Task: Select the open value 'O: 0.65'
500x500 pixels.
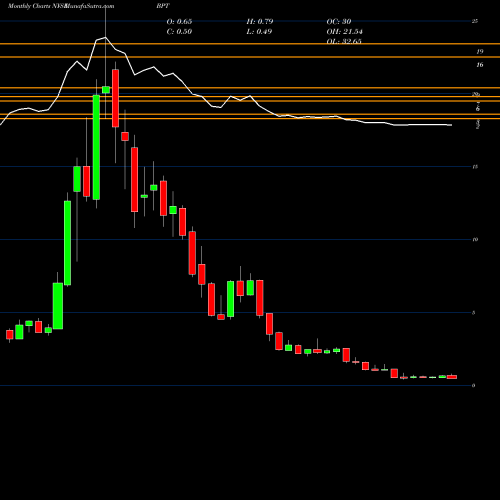Action: (179, 21)
